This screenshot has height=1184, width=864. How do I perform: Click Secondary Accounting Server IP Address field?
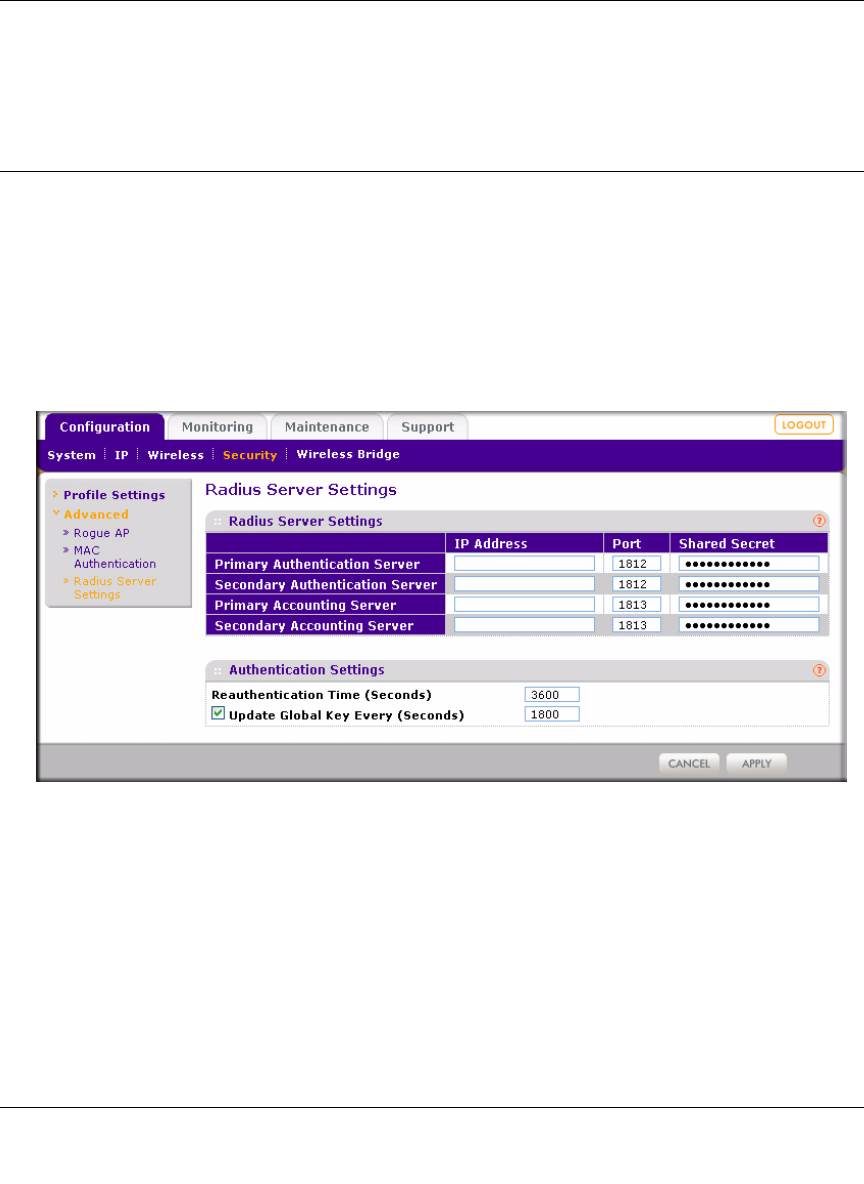coord(524,624)
